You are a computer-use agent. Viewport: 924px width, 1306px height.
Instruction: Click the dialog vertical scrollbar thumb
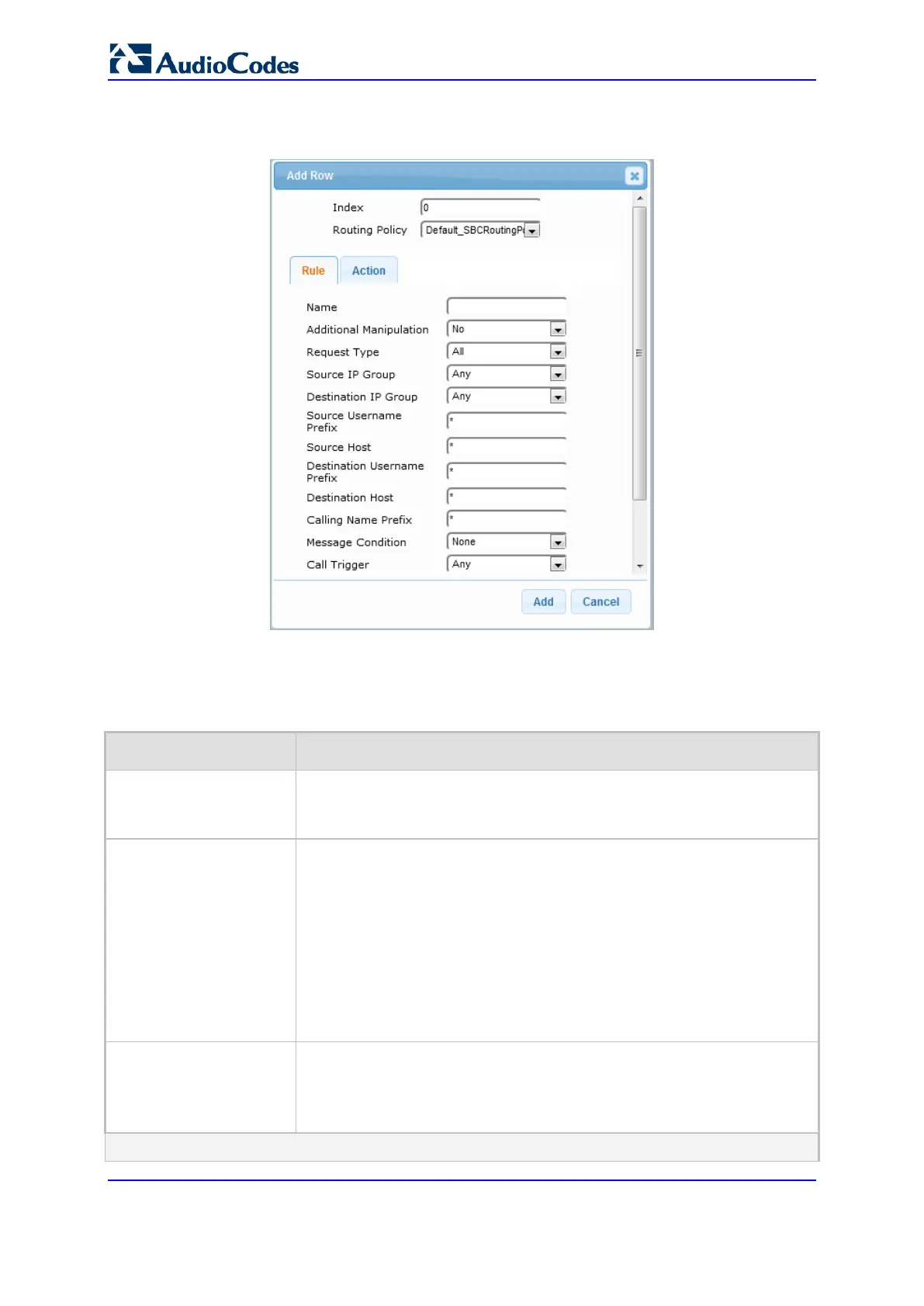[640, 353]
